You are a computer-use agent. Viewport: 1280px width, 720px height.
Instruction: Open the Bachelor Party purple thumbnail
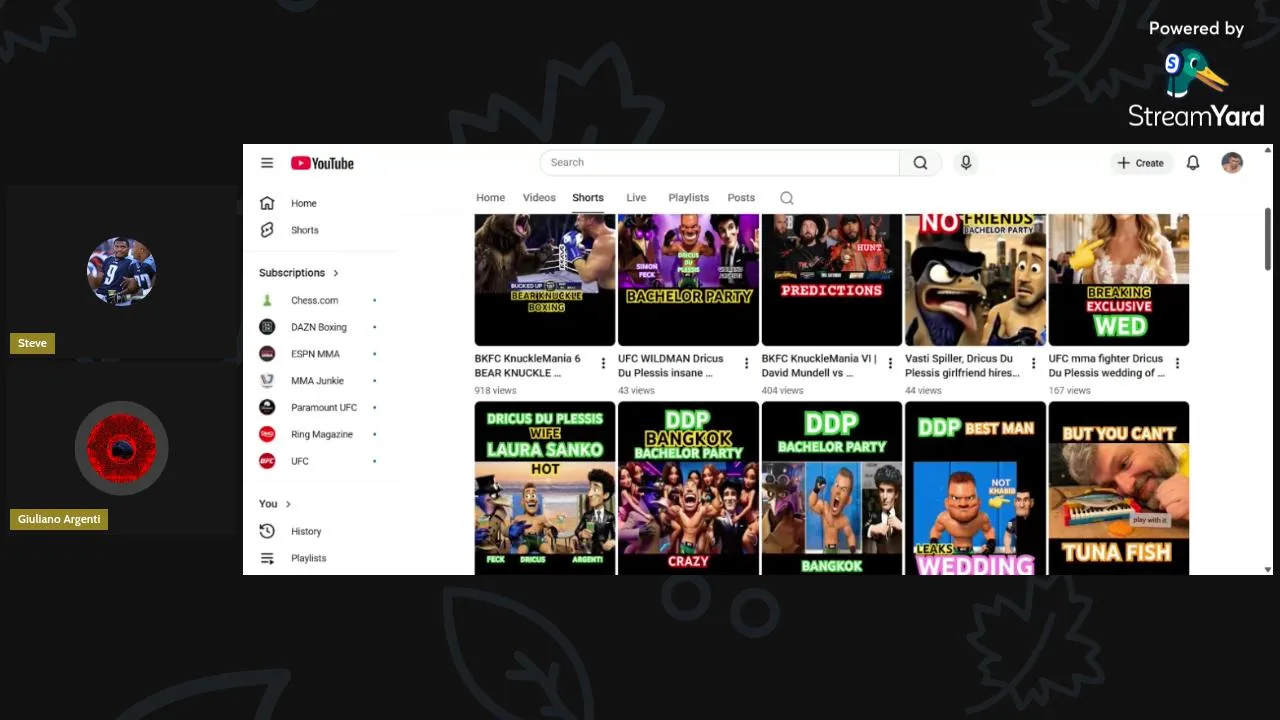click(x=688, y=280)
